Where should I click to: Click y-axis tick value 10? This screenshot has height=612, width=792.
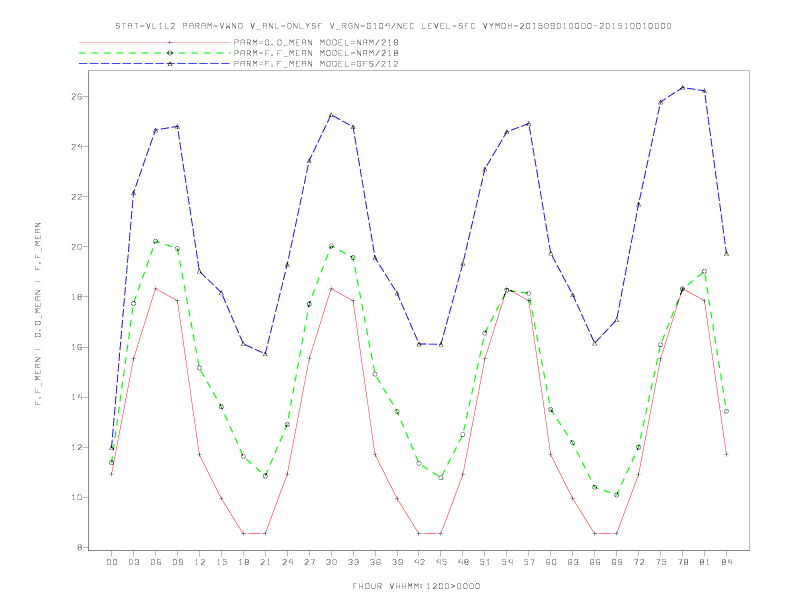pyautogui.click(x=76, y=497)
